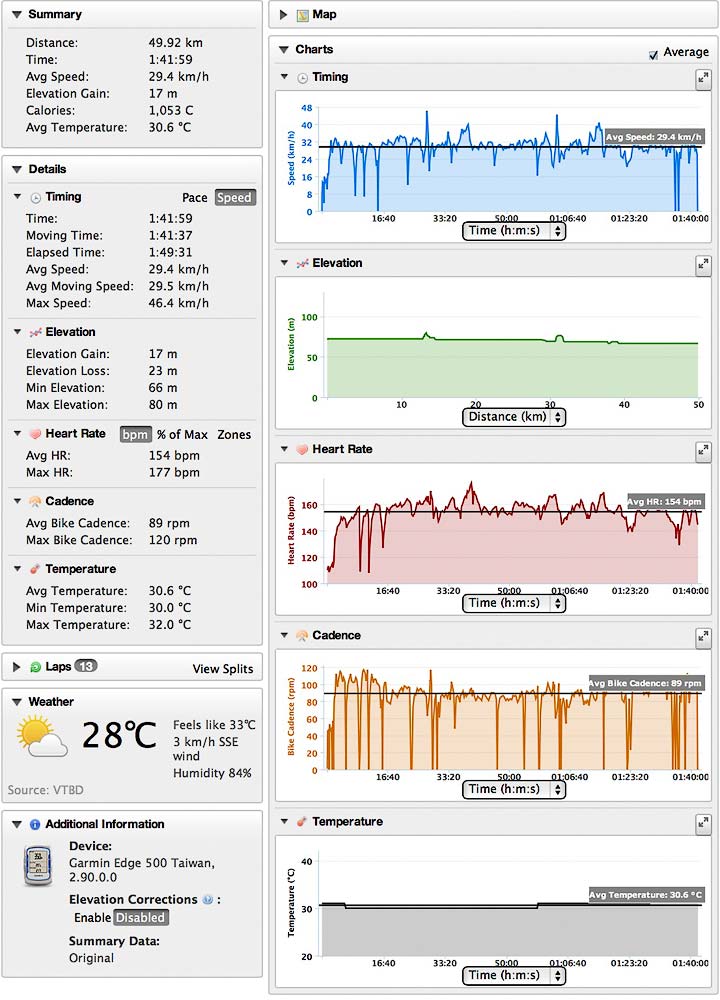Screen dimensions: 720x1000
Task: Click the Avg Speed: 29.4 km/h chart label
Action: coord(654,137)
